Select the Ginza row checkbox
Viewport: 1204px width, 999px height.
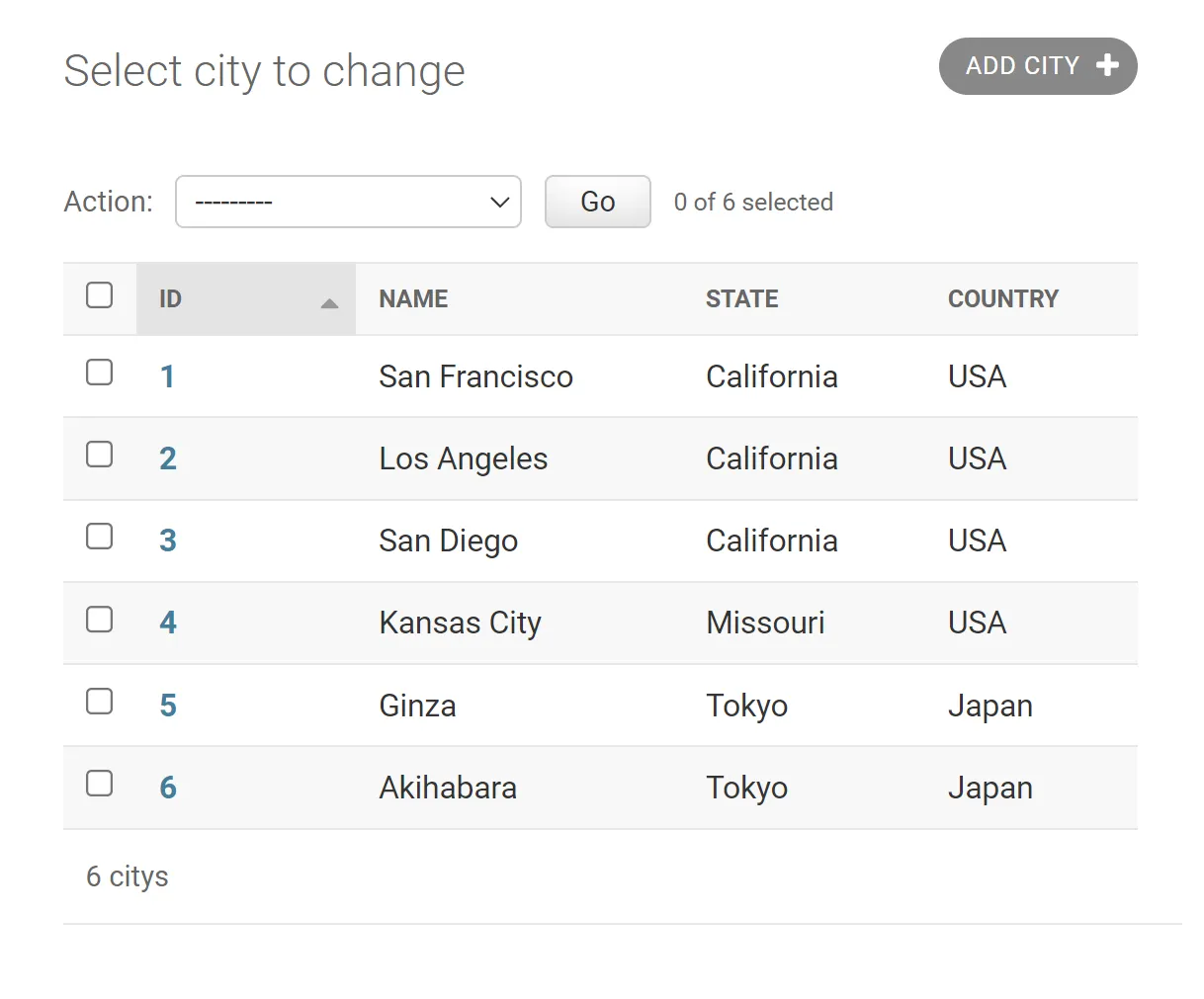coord(100,702)
